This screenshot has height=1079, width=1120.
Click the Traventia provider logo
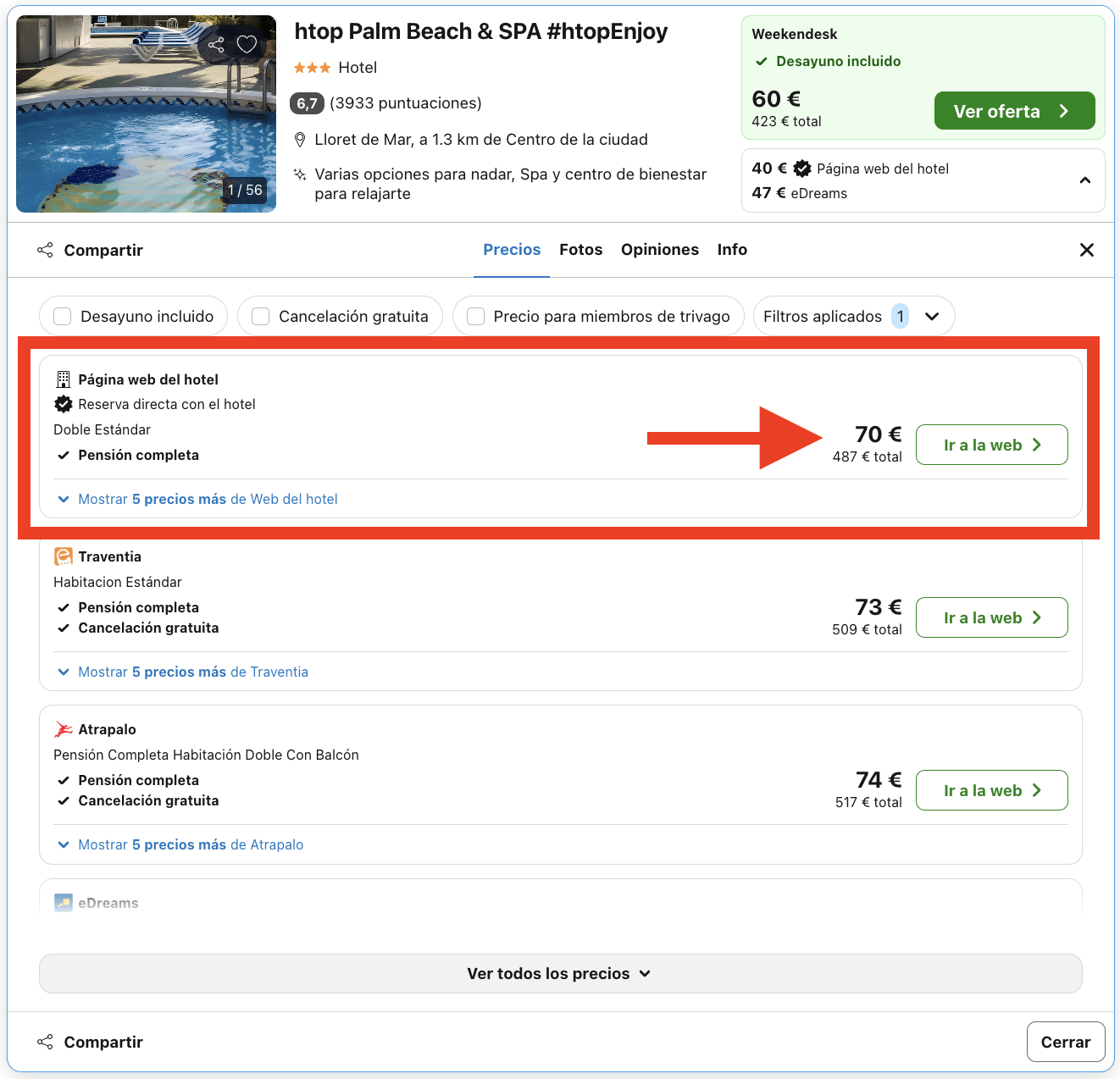tap(64, 556)
